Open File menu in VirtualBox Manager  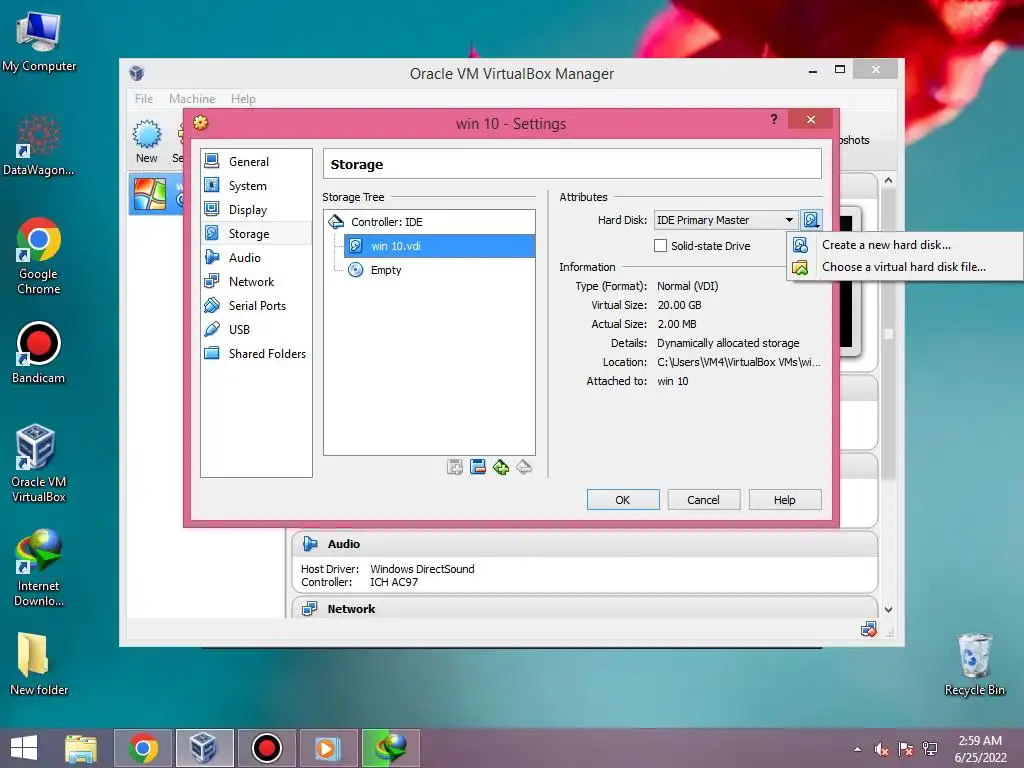pos(144,99)
